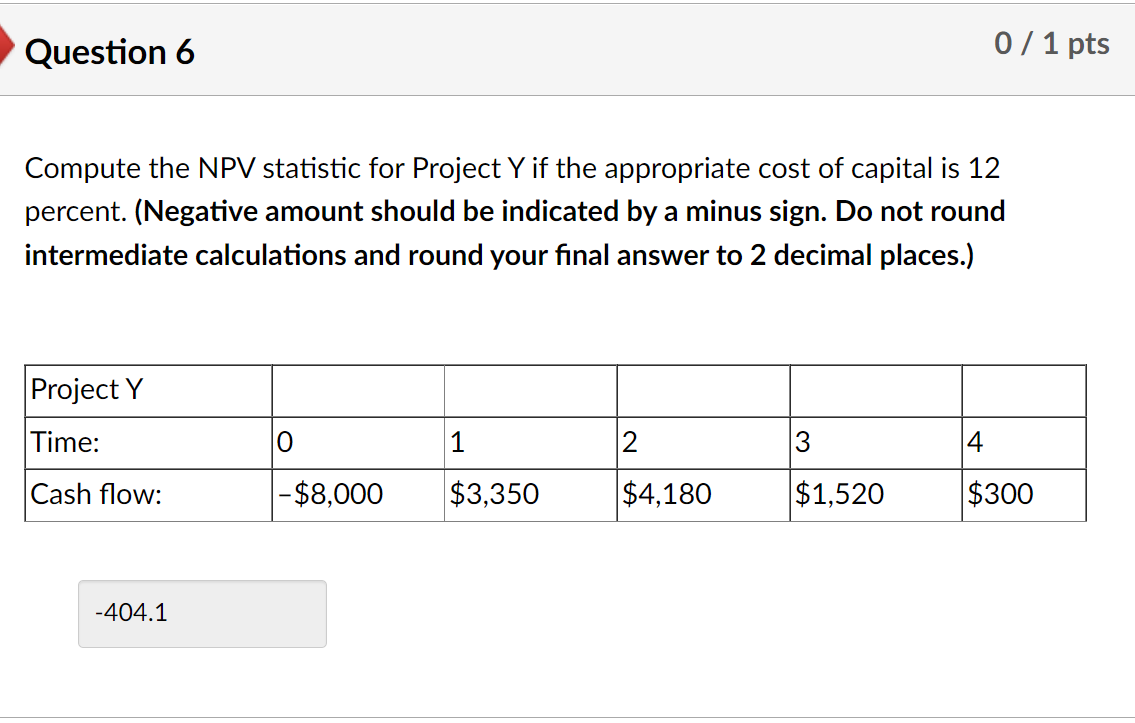Click the 0 / 1 pts score label
The height and width of the screenshot is (723, 1135).
click(x=1051, y=43)
